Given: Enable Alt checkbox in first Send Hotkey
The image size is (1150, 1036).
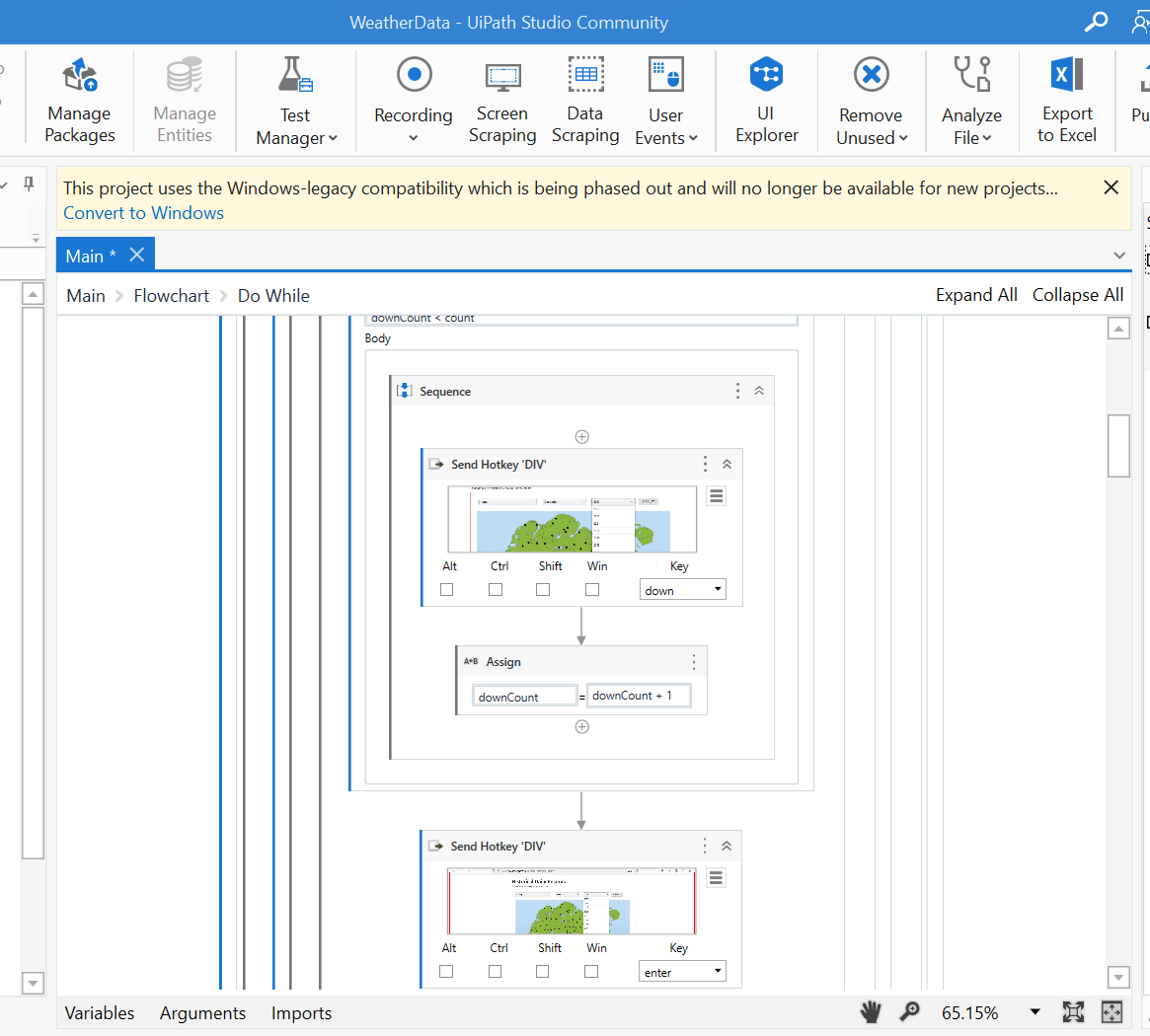Looking at the screenshot, I should click(447, 590).
